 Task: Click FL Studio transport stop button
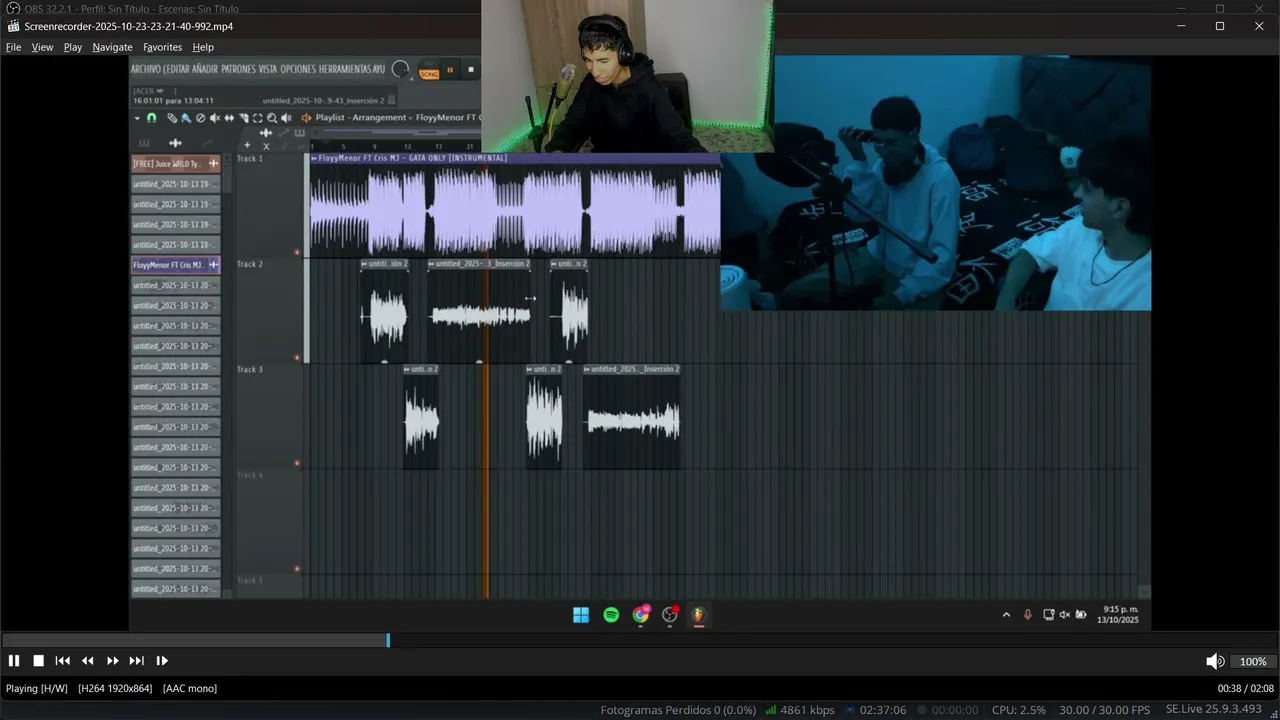pyautogui.click(x=471, y=70)
